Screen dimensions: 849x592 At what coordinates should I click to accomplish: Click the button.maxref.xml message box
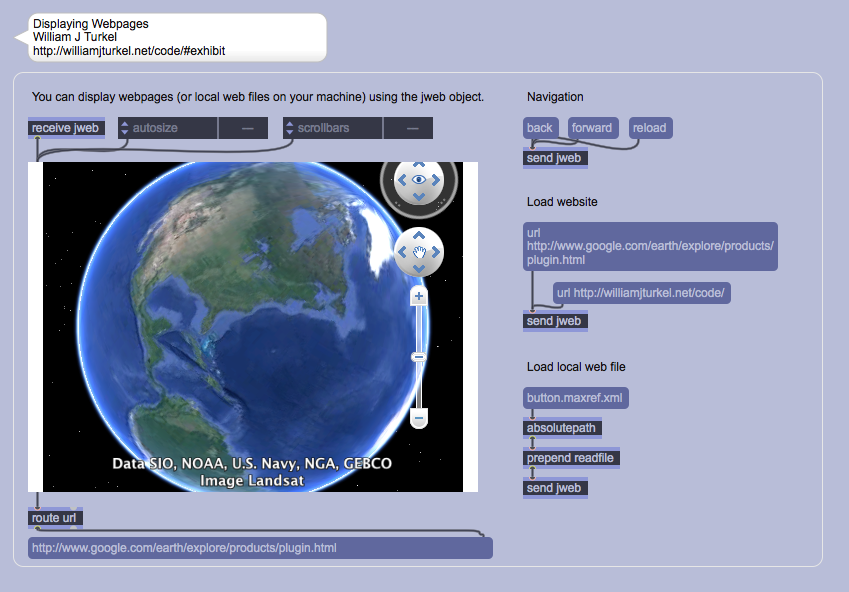click(575, 398)
